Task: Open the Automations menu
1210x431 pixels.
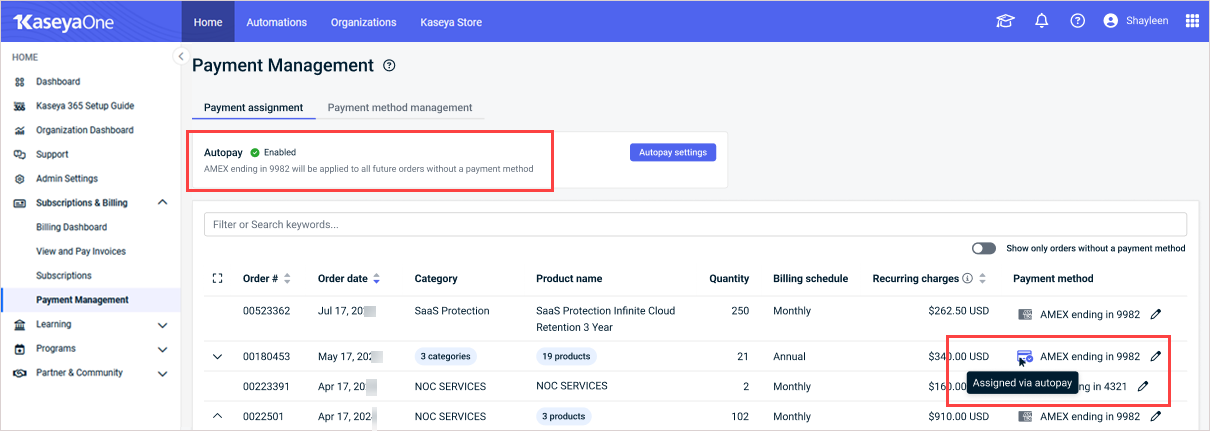Action: [x=277, y=22]
